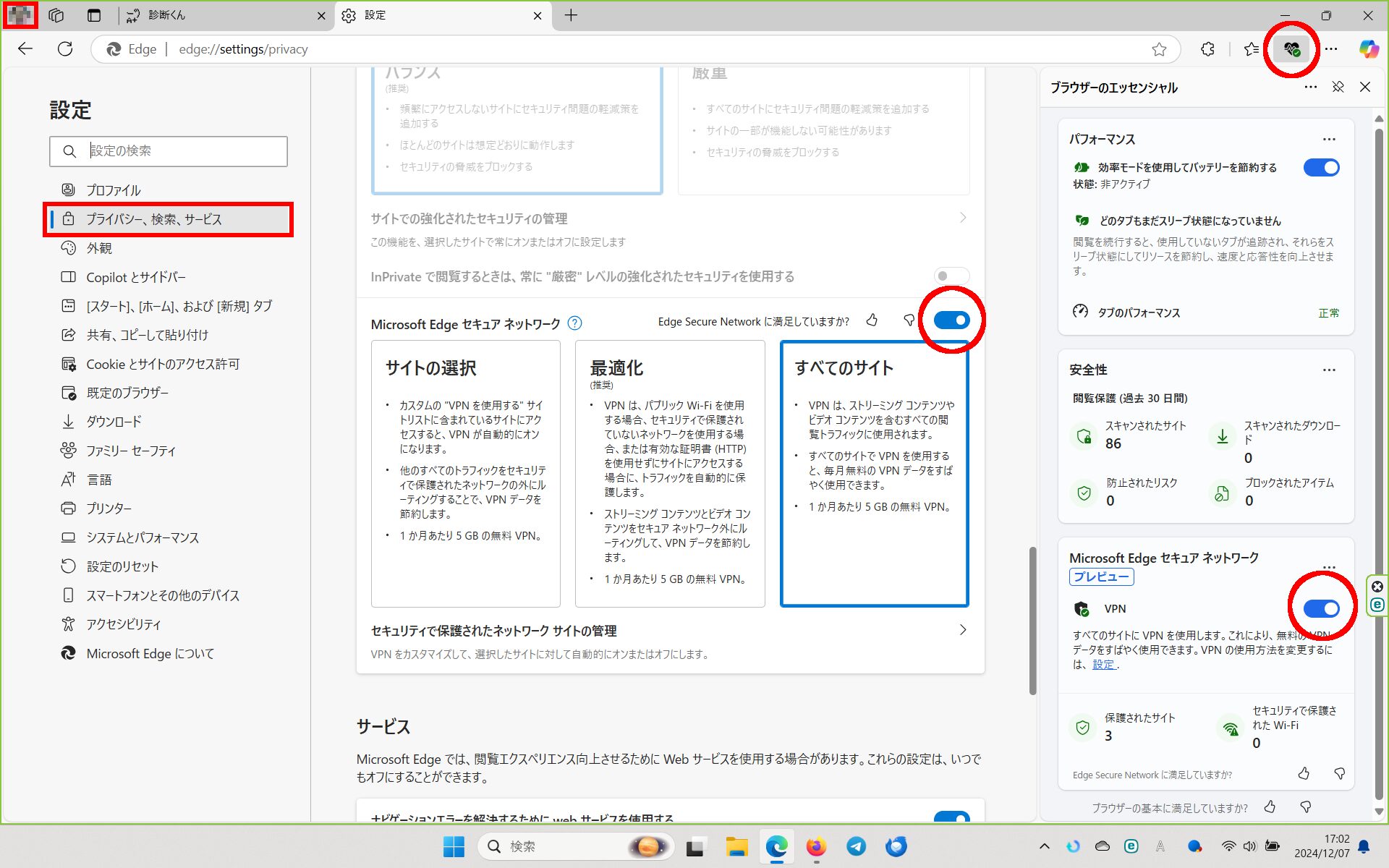The image size is (1389, 868).
Task: Open Cookie とサイトのアクセス許可 section
Action: click(x=169, y=364)
